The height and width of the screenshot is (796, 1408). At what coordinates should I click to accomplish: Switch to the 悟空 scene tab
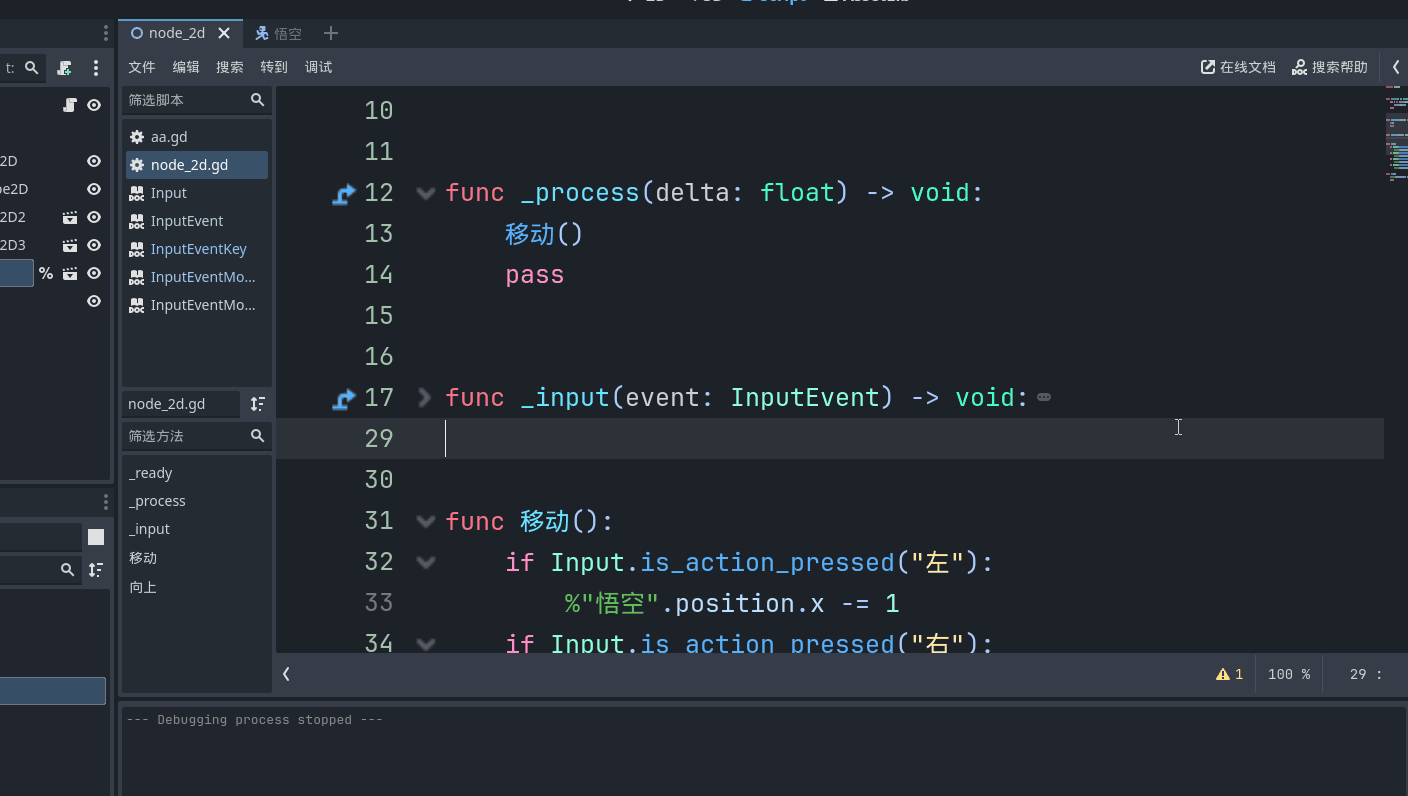click(278, 33)
